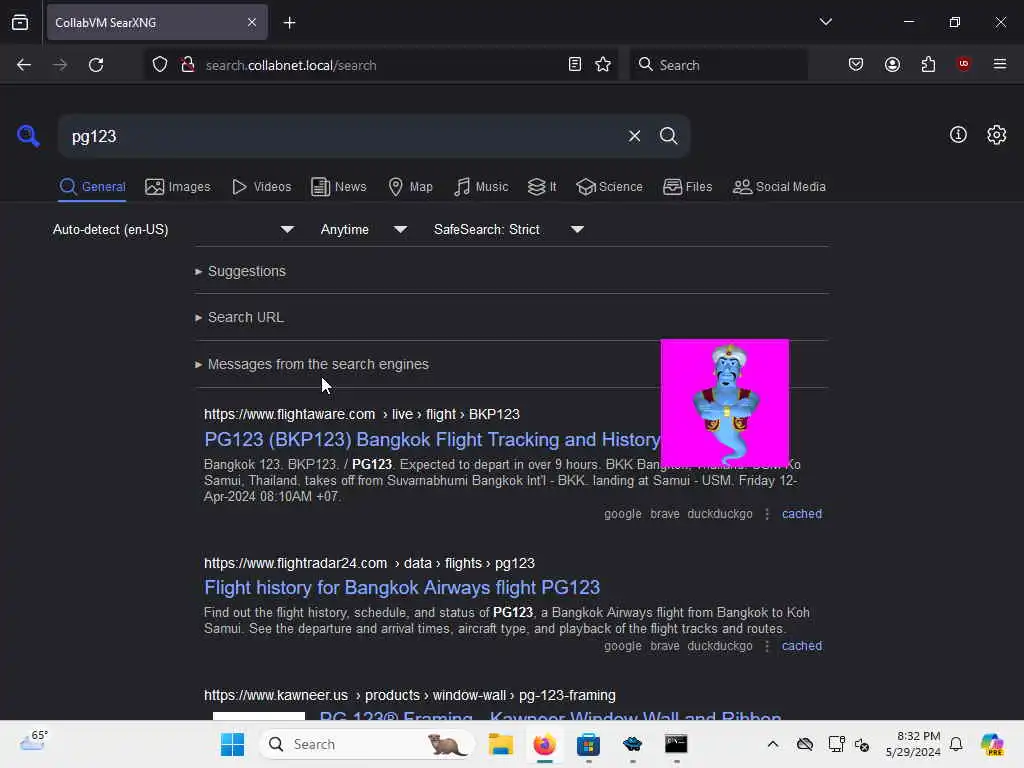Open the extensions menu
1024x768 pixels.
click(x=928, y=65)
